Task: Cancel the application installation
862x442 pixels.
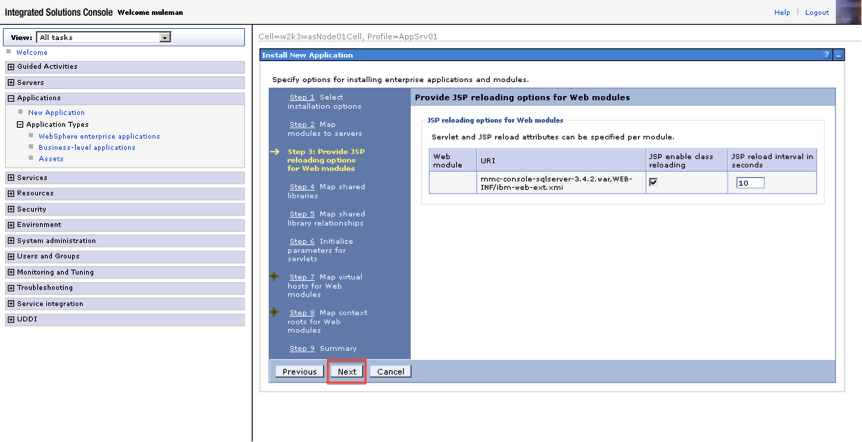Action: 390,371
